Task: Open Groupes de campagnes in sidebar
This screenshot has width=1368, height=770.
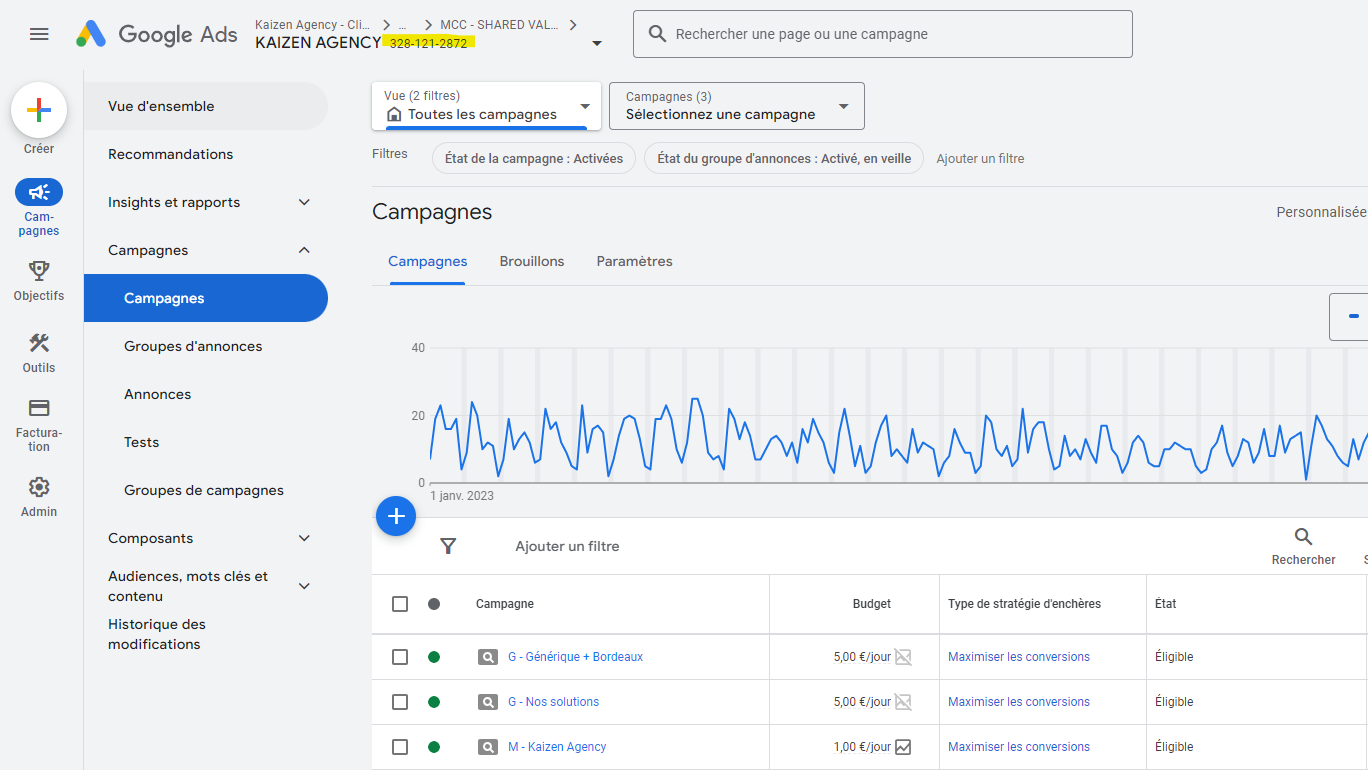Action: coord(206,490)
